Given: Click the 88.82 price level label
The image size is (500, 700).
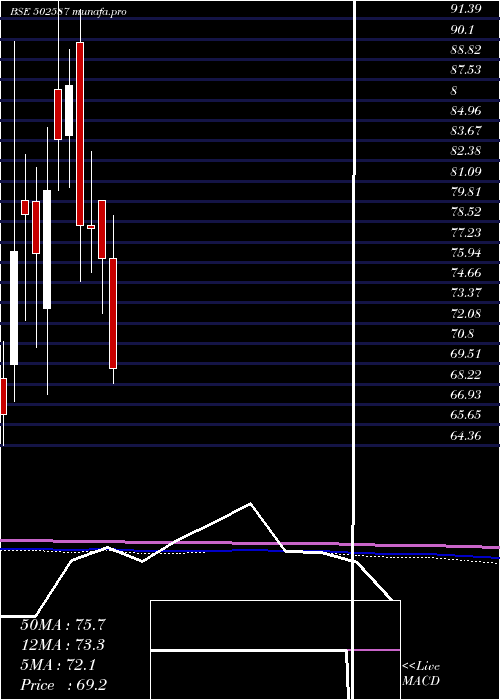Looking at the screenshot, I should (x=466, y=50).
